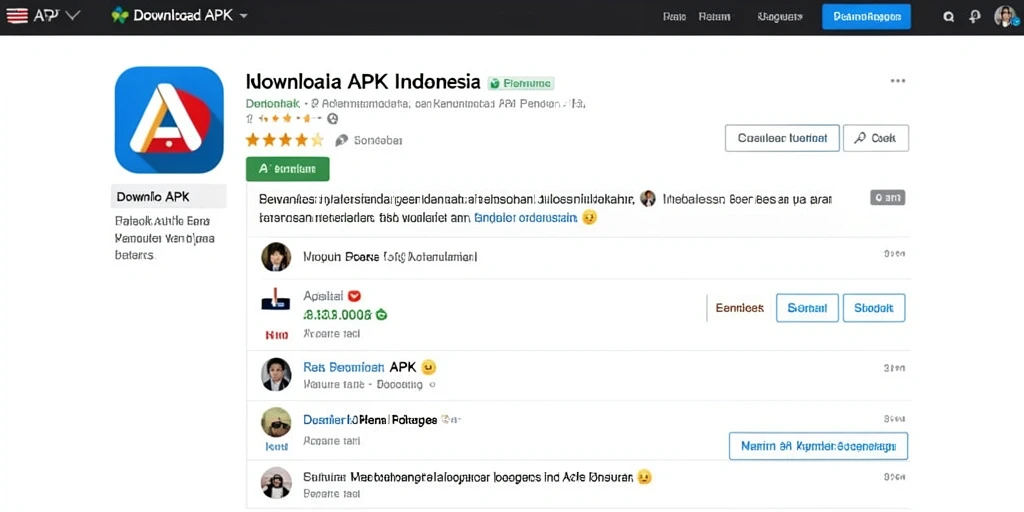This screenshot has height=512, width=1024.
Task: Click the Sbodeit button in Apalitai row
Action: pyautogui.click(x=874, y=308)
